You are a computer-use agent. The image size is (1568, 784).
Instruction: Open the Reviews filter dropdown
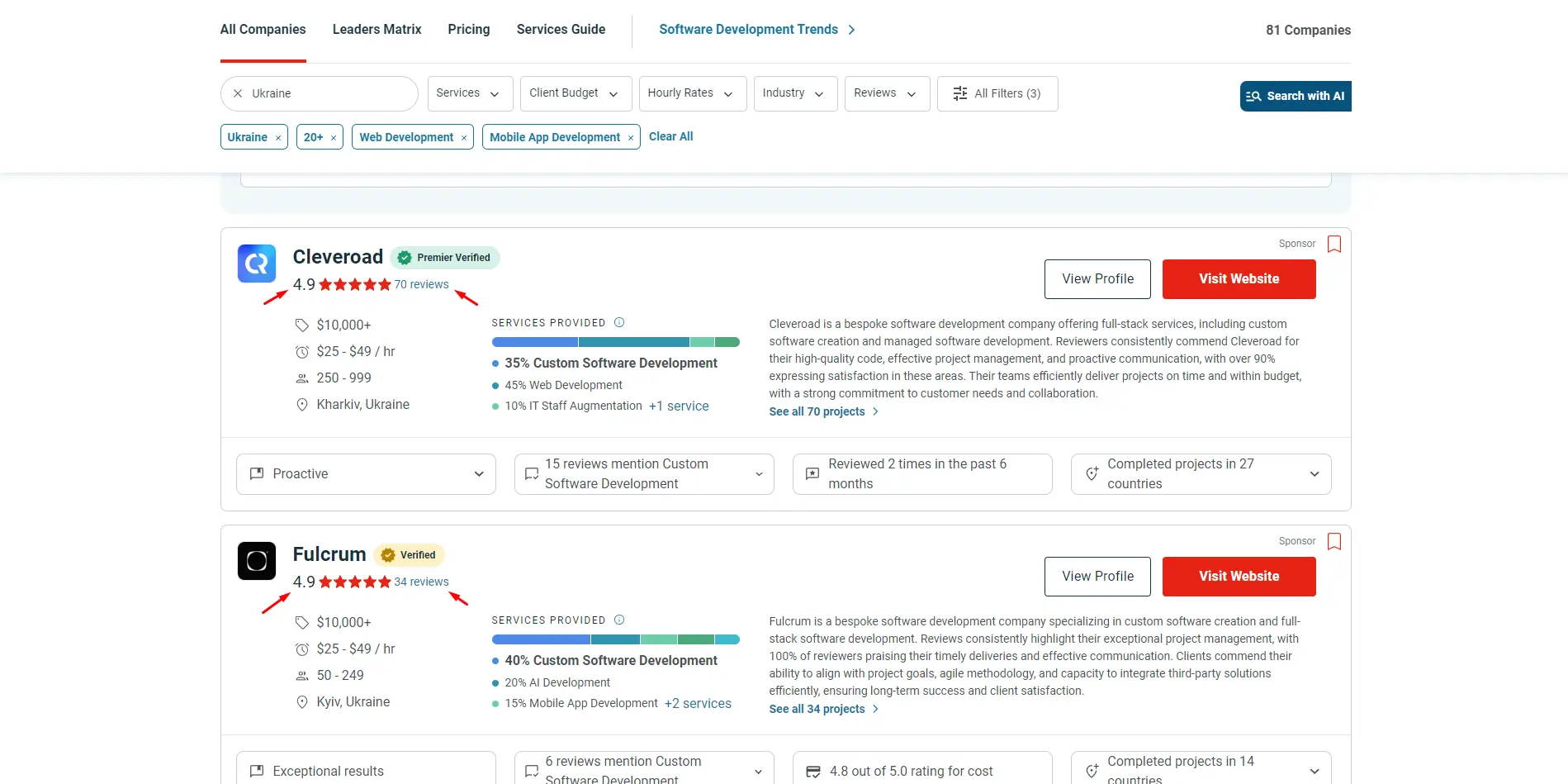tap(888, 93)
